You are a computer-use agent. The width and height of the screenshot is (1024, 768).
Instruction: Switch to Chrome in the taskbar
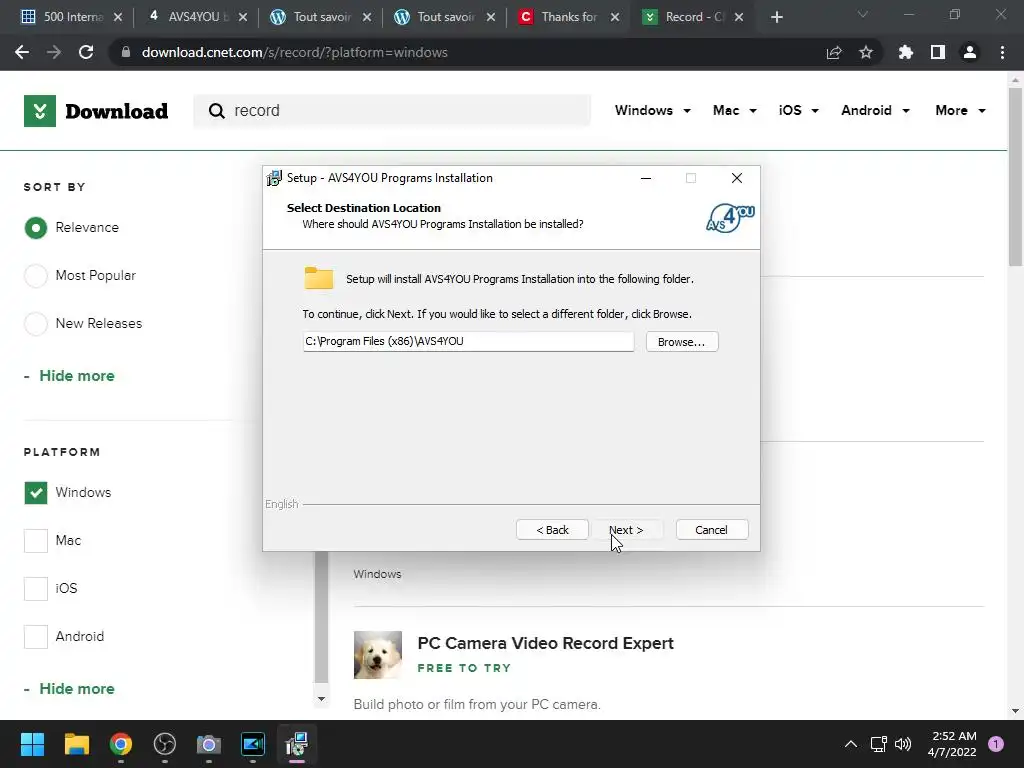click(121, 744)
